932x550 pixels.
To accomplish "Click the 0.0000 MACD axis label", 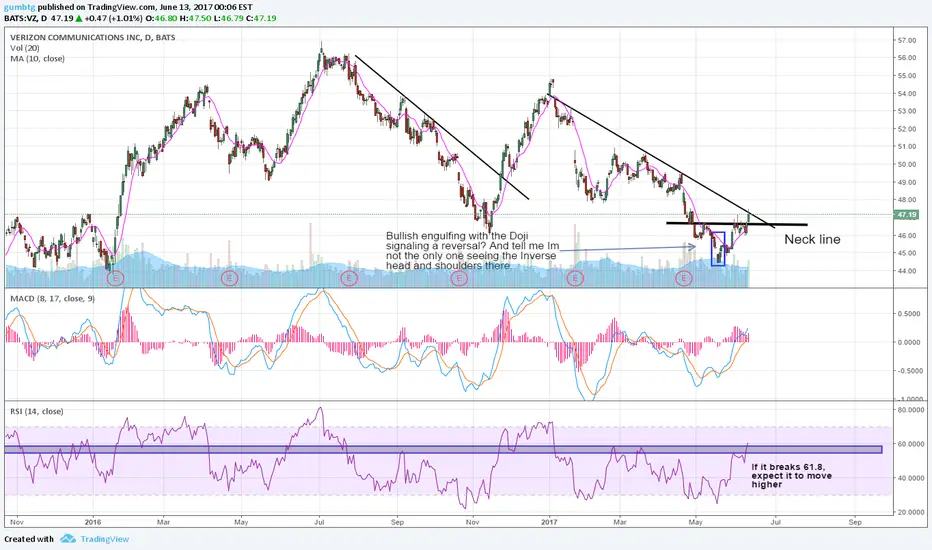I will click(909, 342).
